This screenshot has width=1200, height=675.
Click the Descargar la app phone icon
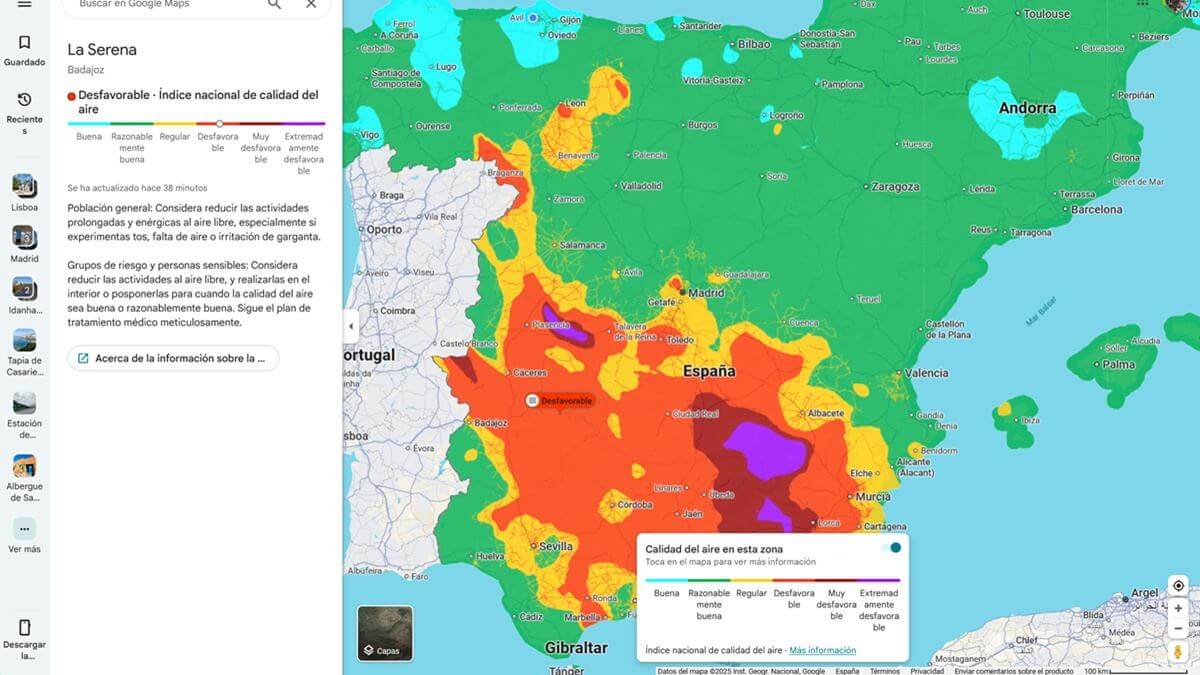click(25, 628)
